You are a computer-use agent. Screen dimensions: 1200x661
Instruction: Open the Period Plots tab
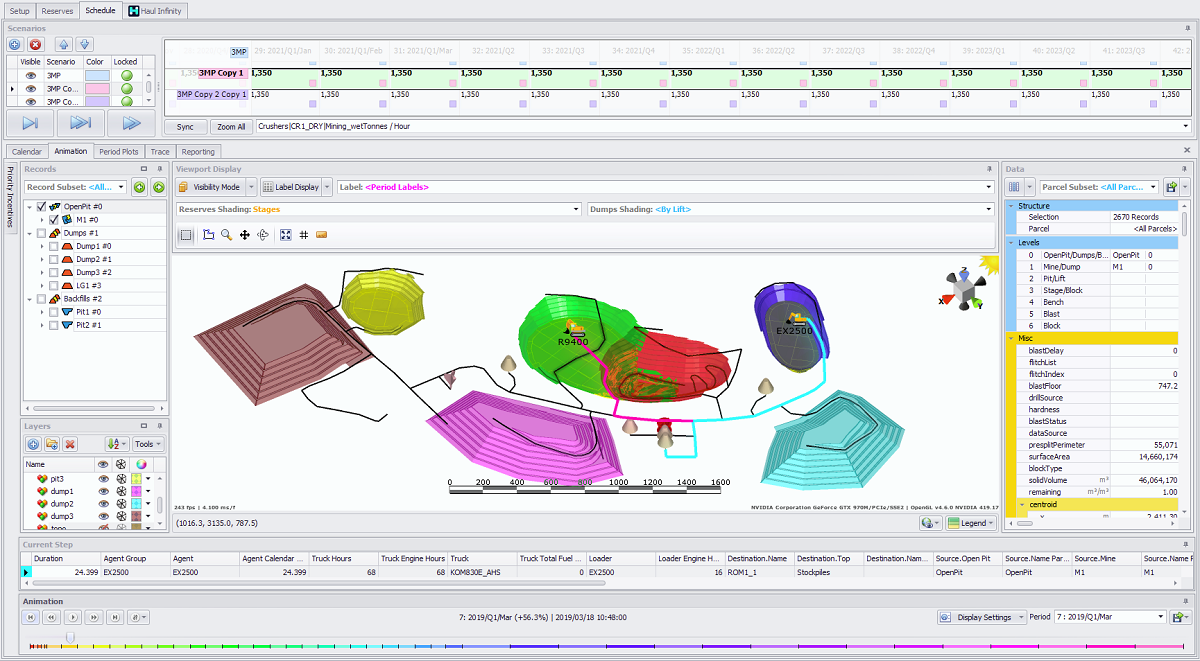point(118,152)
